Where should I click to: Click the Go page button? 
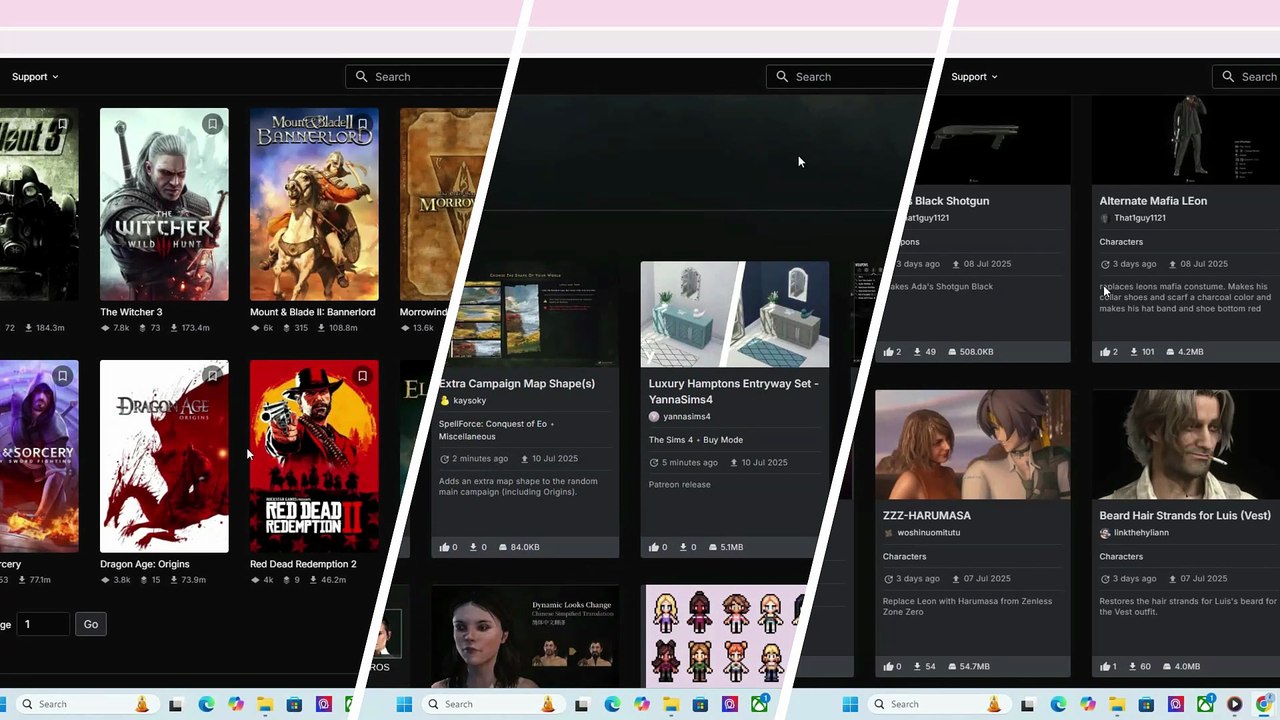point(91,624)
